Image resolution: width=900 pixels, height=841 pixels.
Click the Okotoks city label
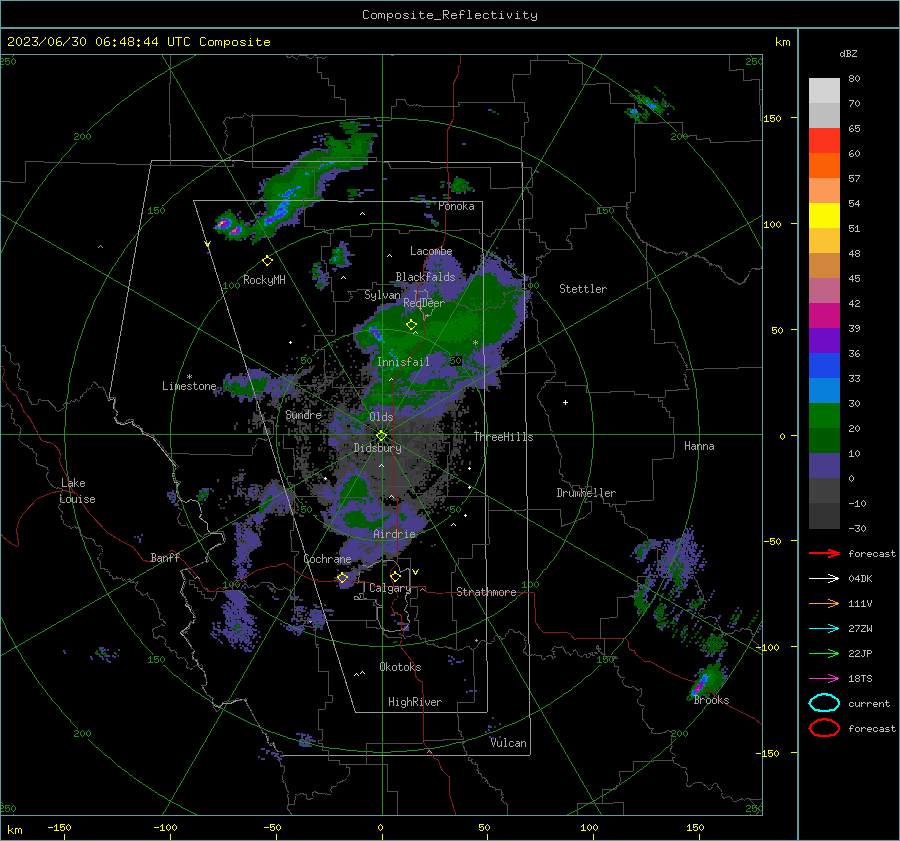pos(400,667)
